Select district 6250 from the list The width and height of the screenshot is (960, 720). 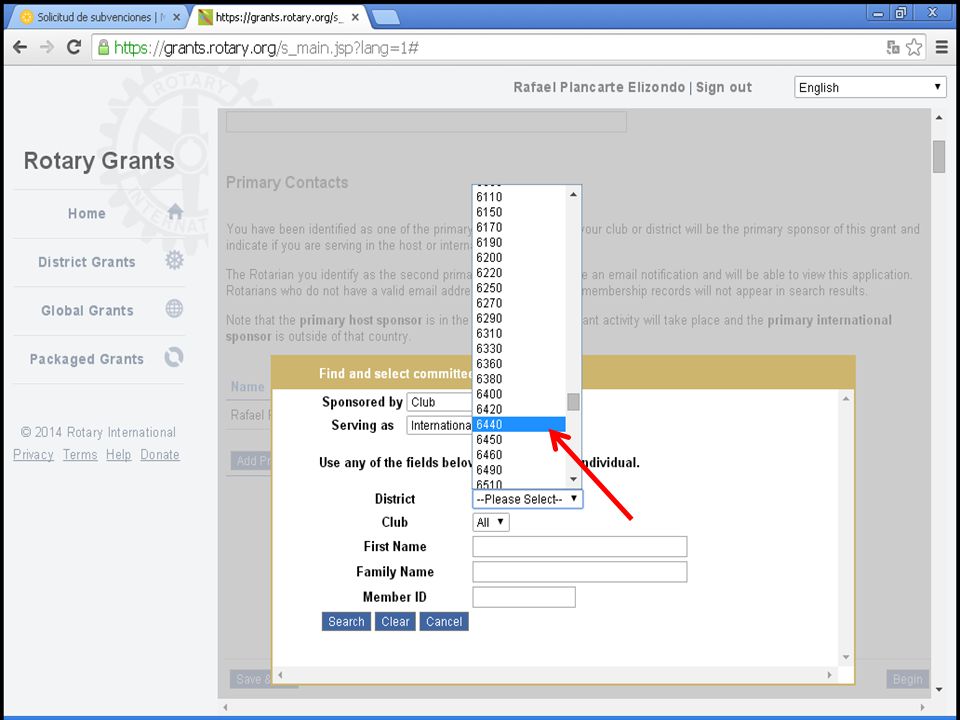coord(519,288)
